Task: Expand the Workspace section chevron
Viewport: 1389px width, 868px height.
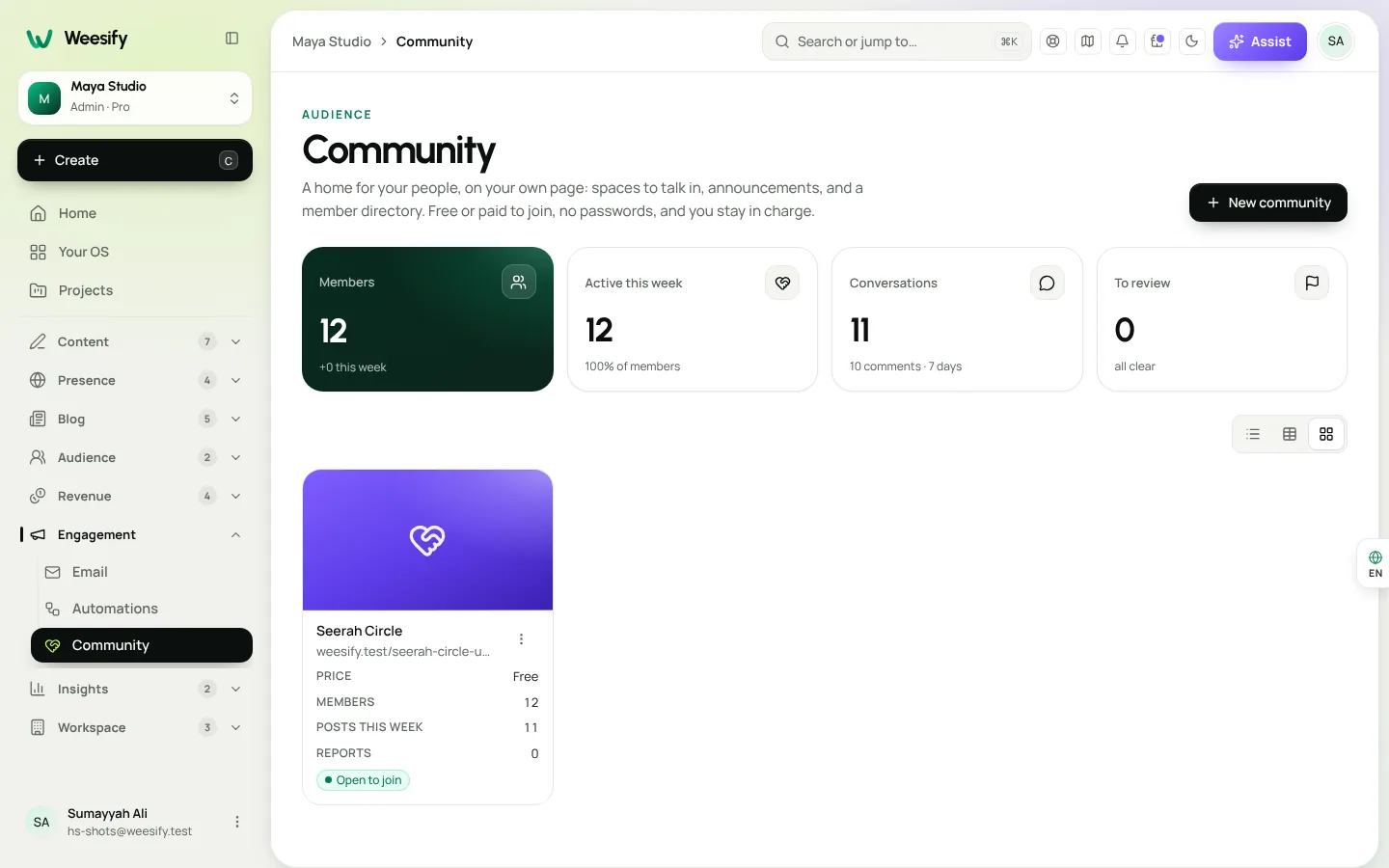Action: coord(236,727)
